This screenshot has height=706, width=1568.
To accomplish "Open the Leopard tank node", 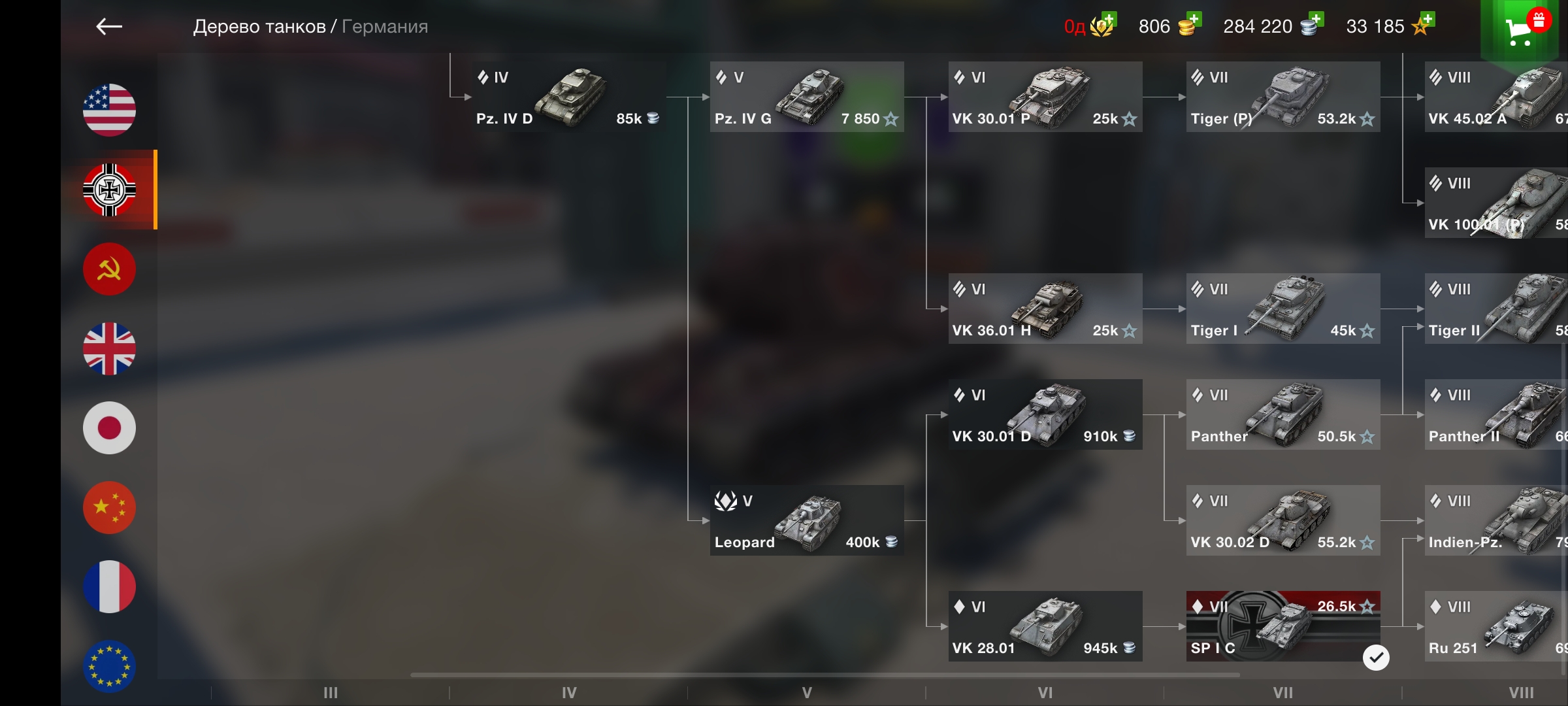I will tap(807, 520).
